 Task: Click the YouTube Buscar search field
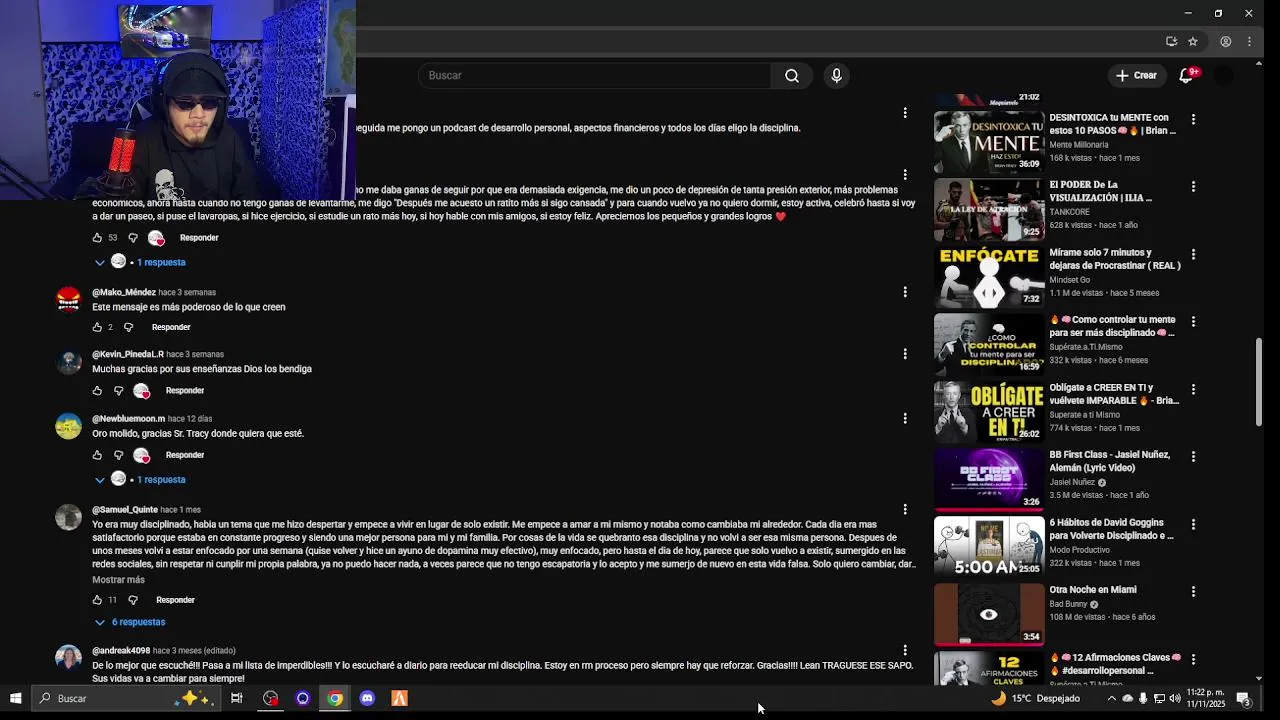[595, 76]
